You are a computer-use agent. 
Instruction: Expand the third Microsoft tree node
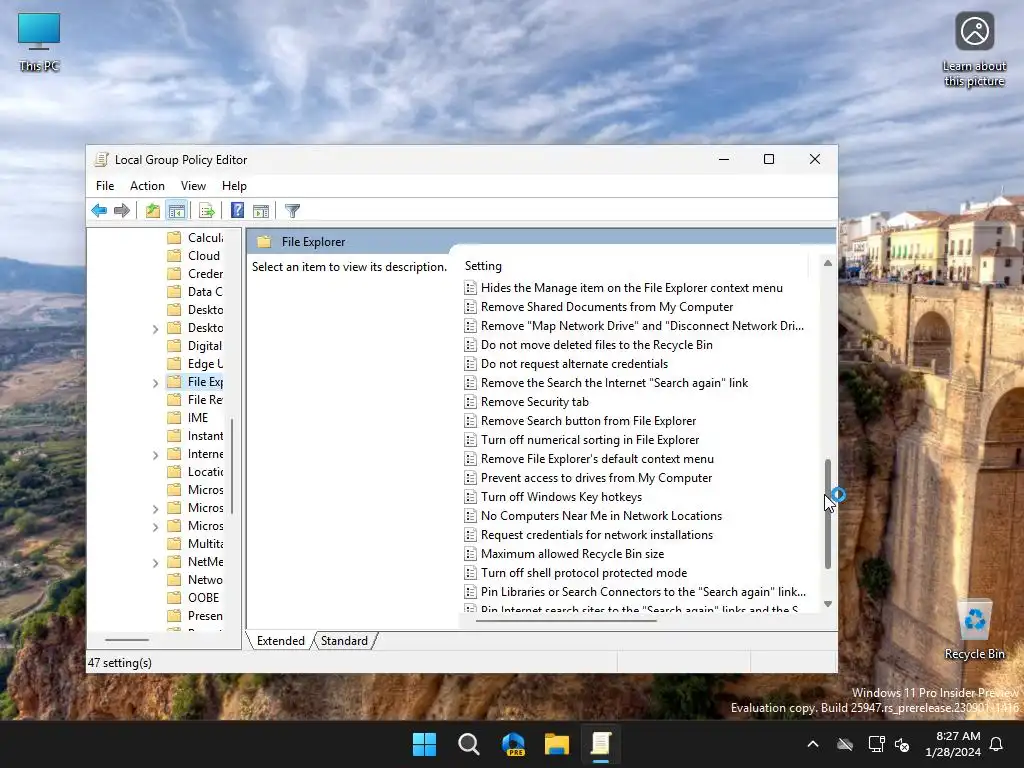(x=155, y=526)
